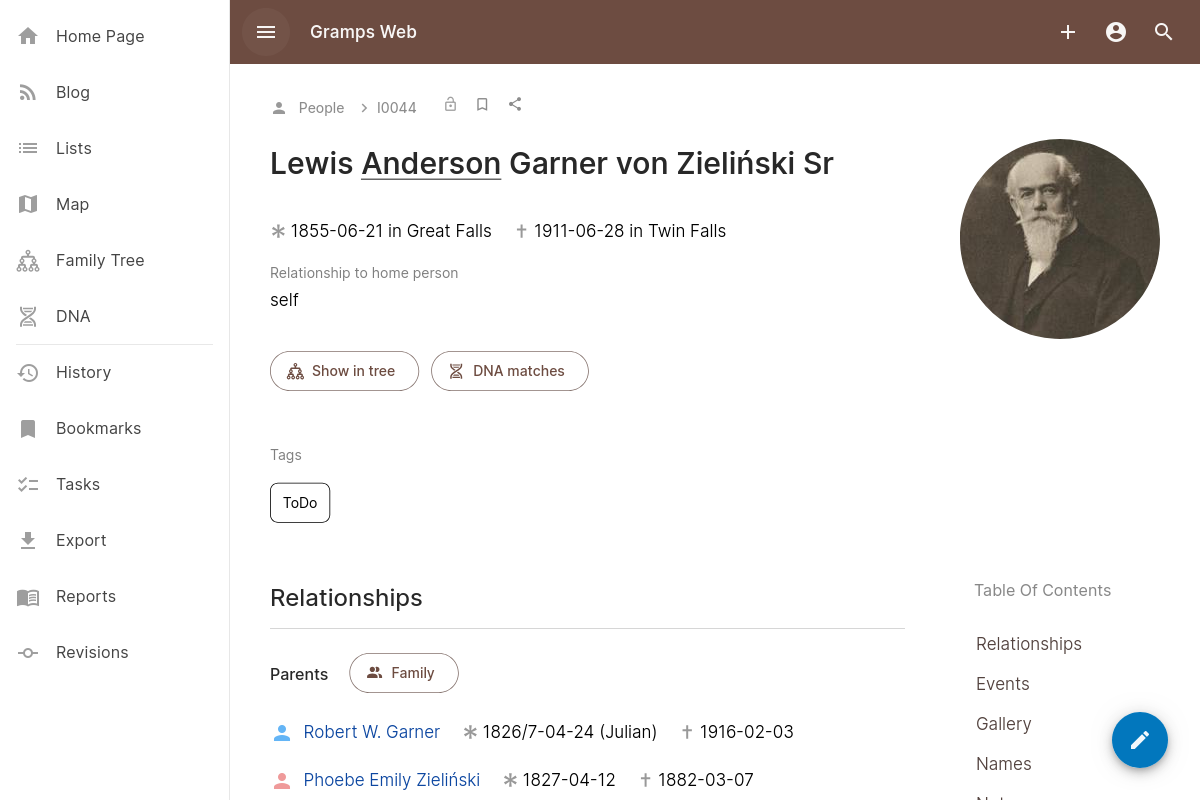Viewport: 1200px width, 800px height.
Task: Click the floating pencil edit button
Action: pos(1140,740)
